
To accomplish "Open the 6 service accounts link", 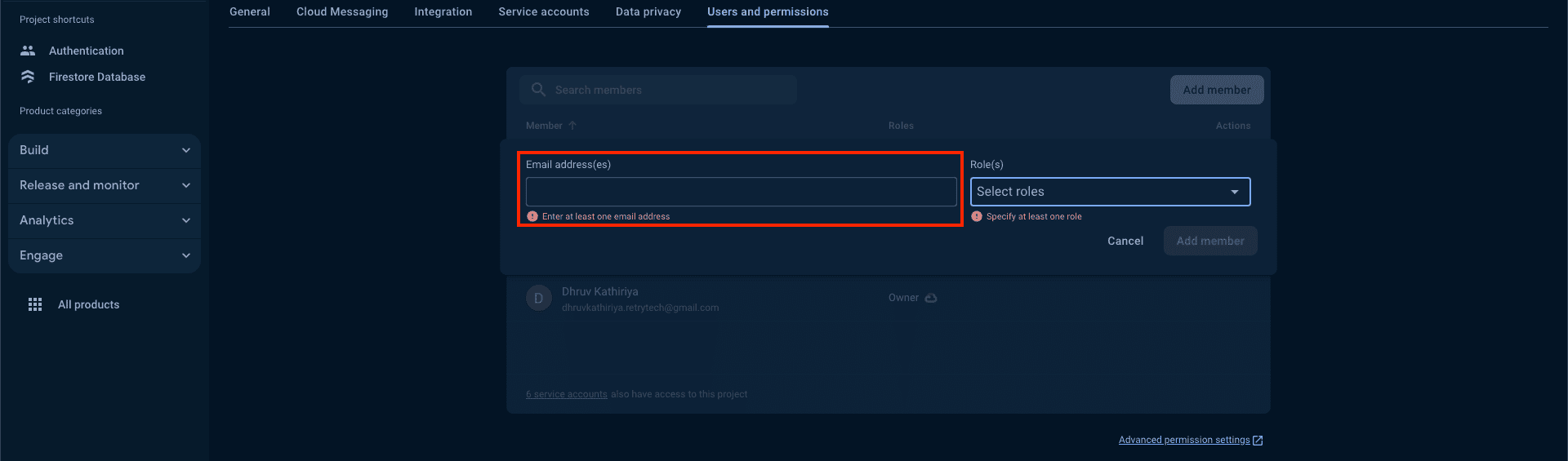I will [567, 394].
